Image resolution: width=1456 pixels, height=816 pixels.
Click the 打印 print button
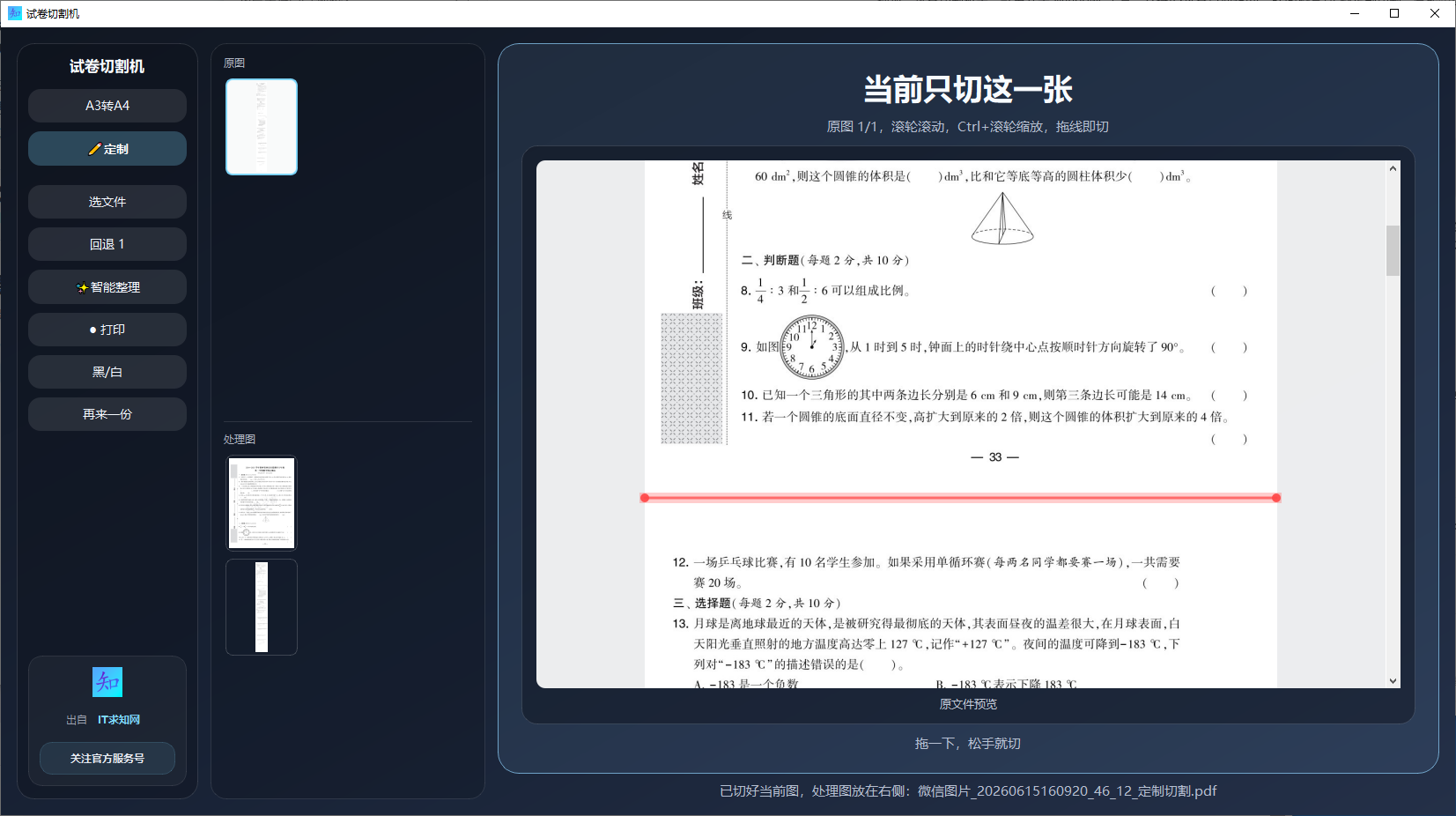[107, 330]
